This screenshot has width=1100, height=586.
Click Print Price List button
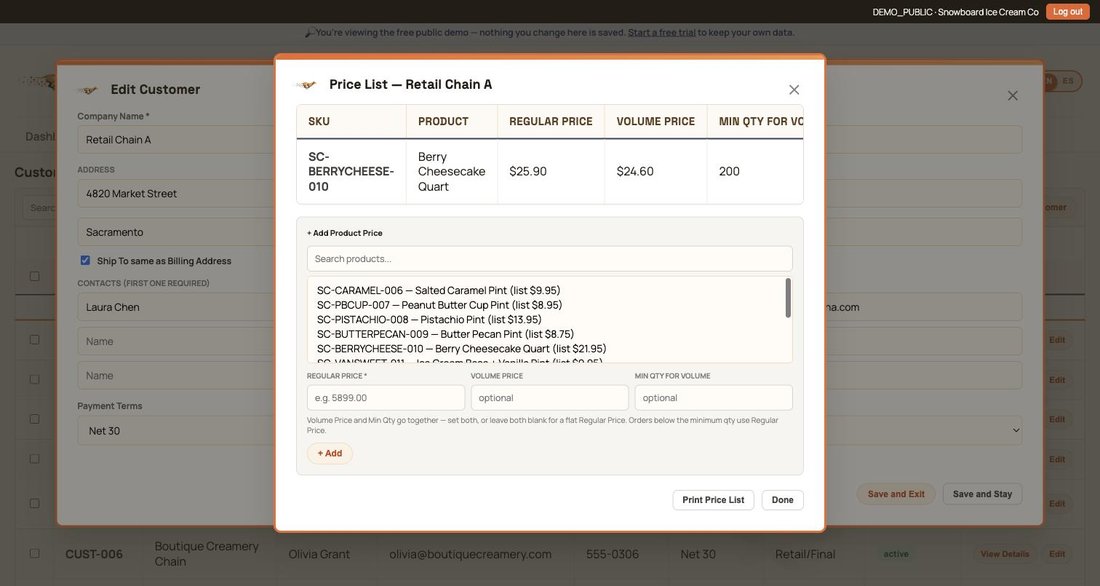713,500
